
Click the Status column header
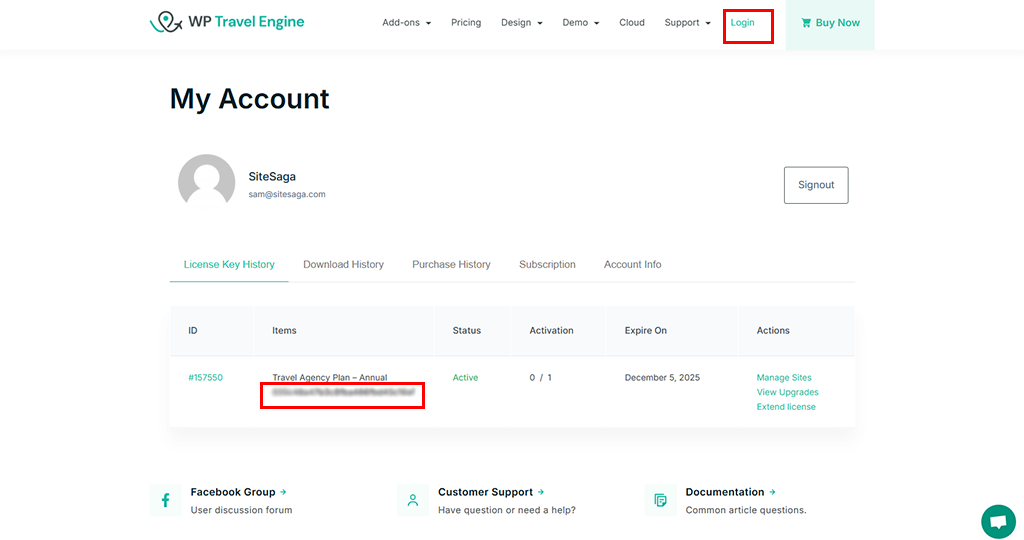pos(466,330)
